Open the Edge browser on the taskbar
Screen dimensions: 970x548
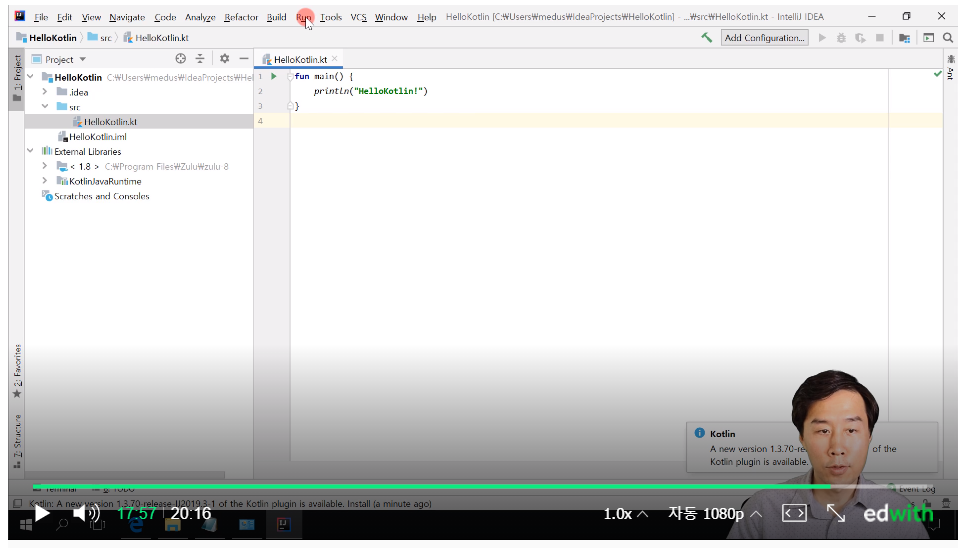[135, 525]
